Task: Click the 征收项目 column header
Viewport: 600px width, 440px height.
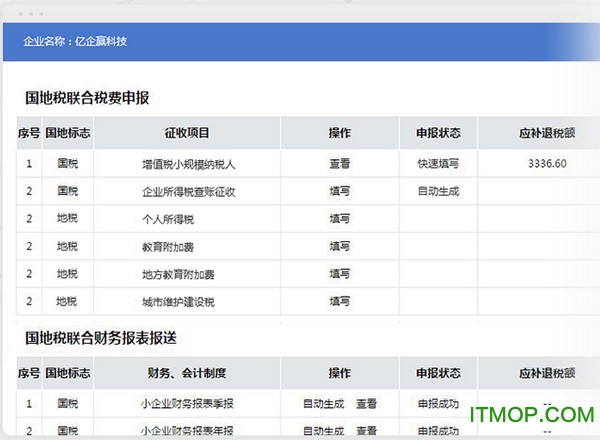Action: [x=187, y=132]
